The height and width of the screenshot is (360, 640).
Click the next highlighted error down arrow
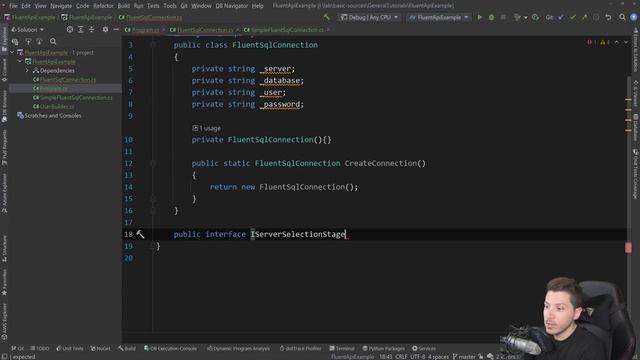pos(626,42)
